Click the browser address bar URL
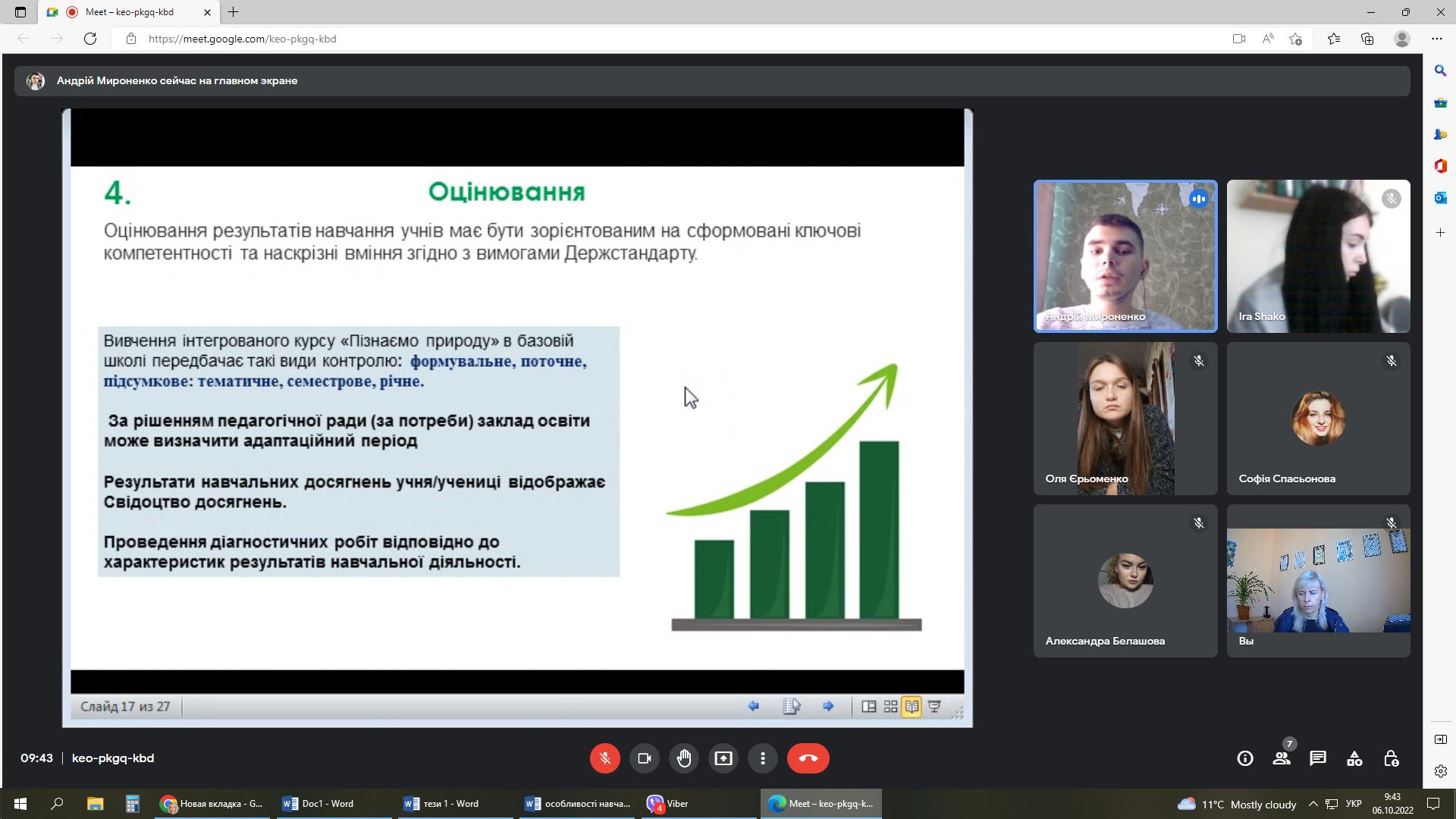 (x=243, y=39)
